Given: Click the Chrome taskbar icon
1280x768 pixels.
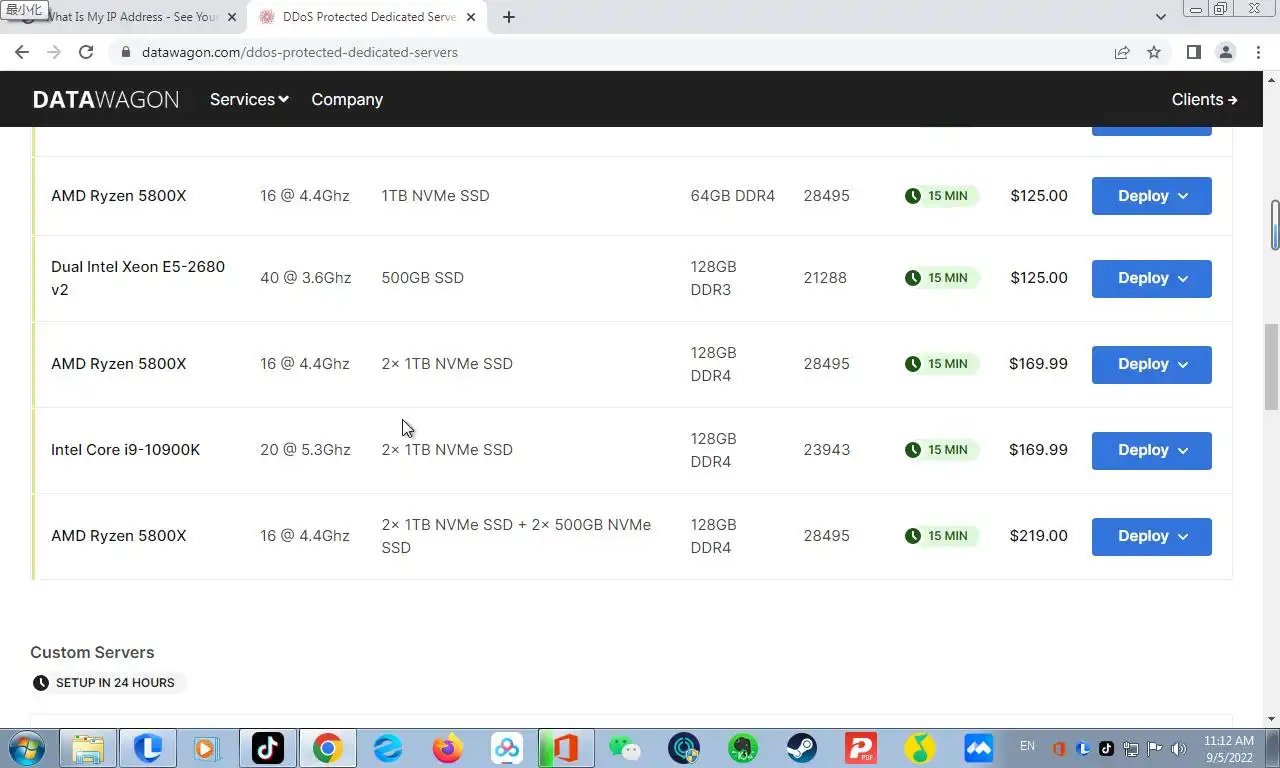Looking at the screenshot, I should pos(327,748).
